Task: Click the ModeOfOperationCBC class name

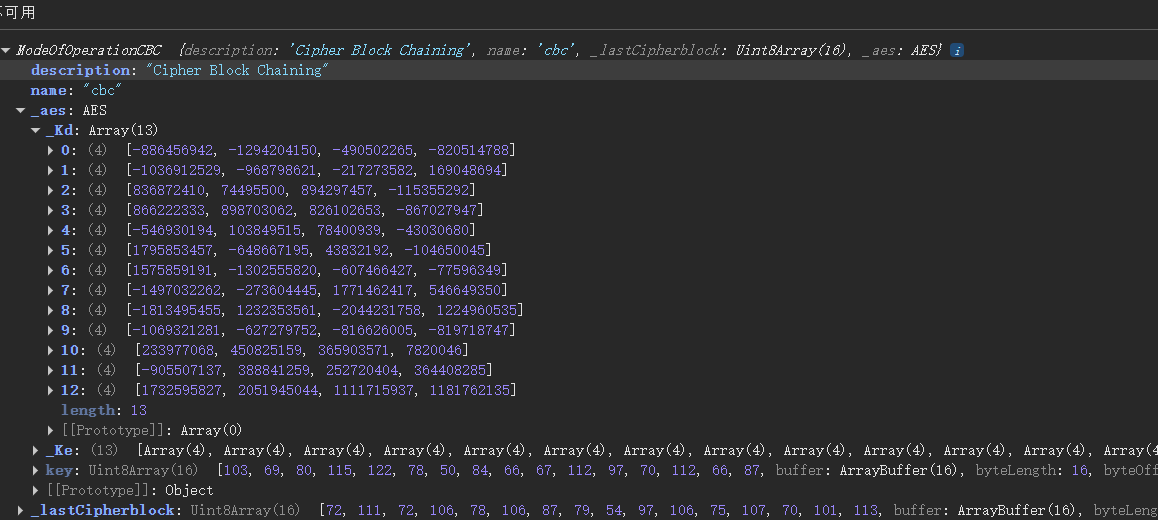Action: tap(89, 50)
